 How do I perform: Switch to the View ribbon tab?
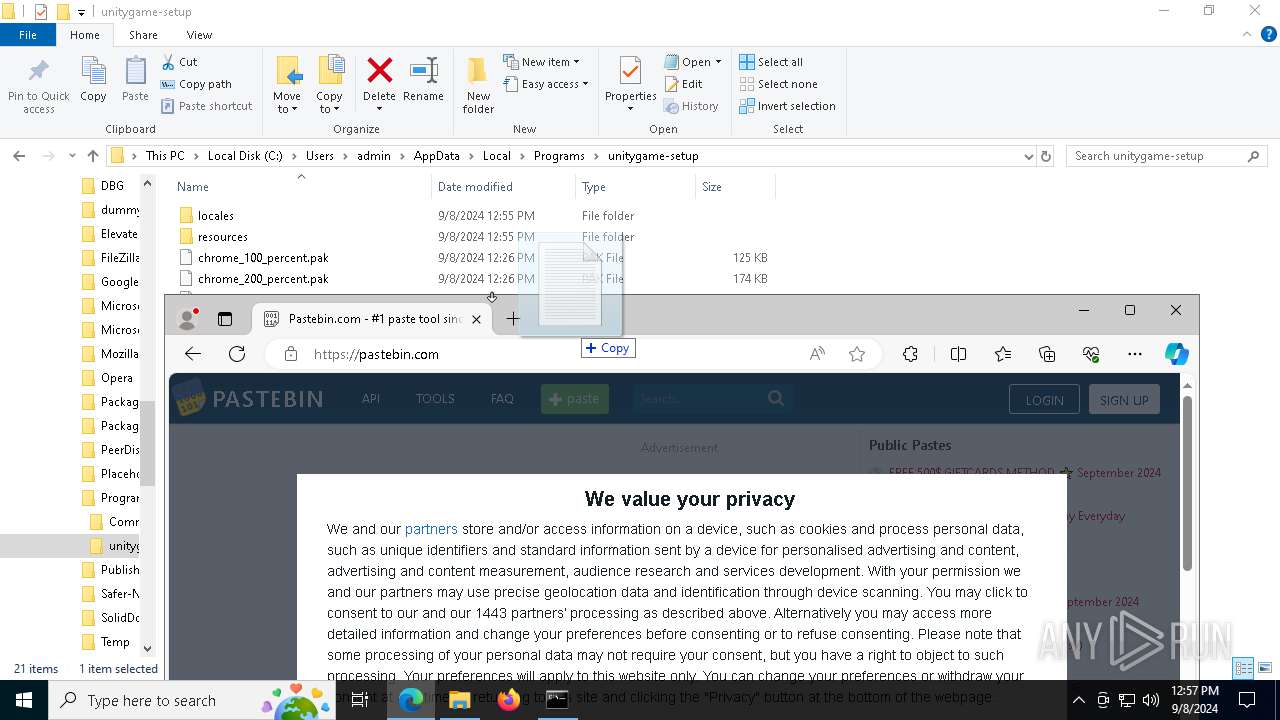point(199,35)
